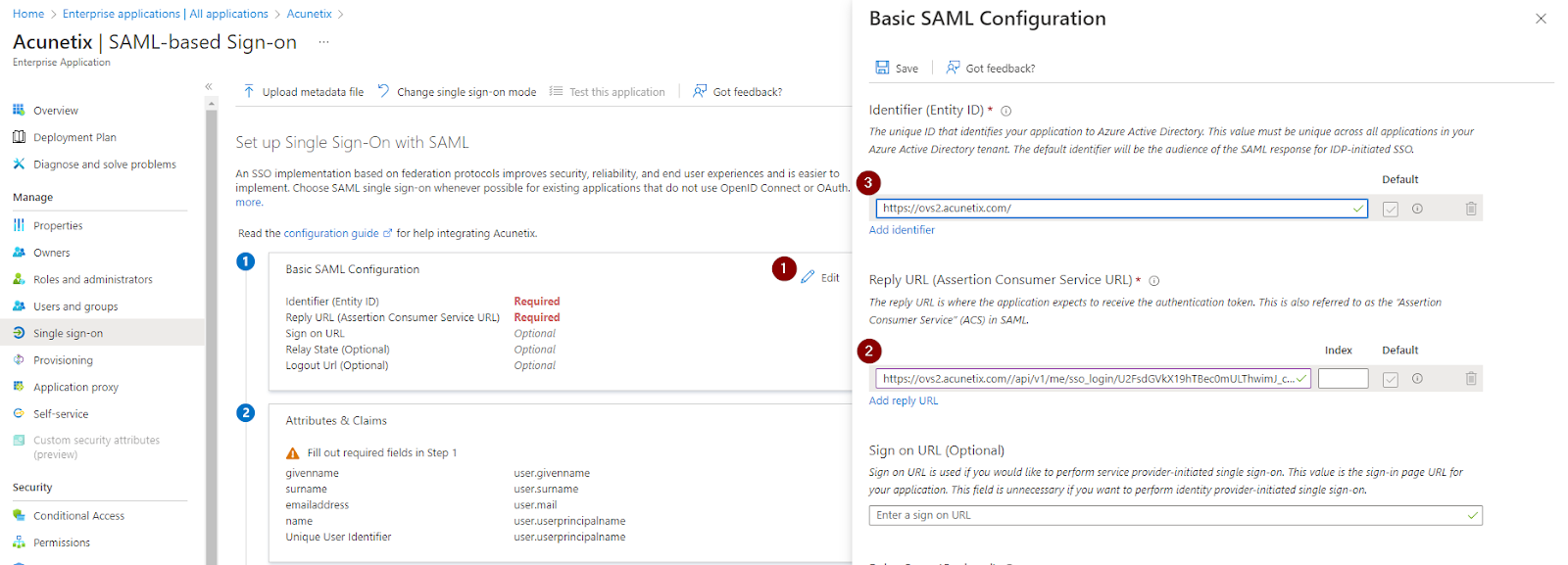1568x565 pixels.
Task: Click the Sign on URL input field
Action: [x=1175, y=515]
